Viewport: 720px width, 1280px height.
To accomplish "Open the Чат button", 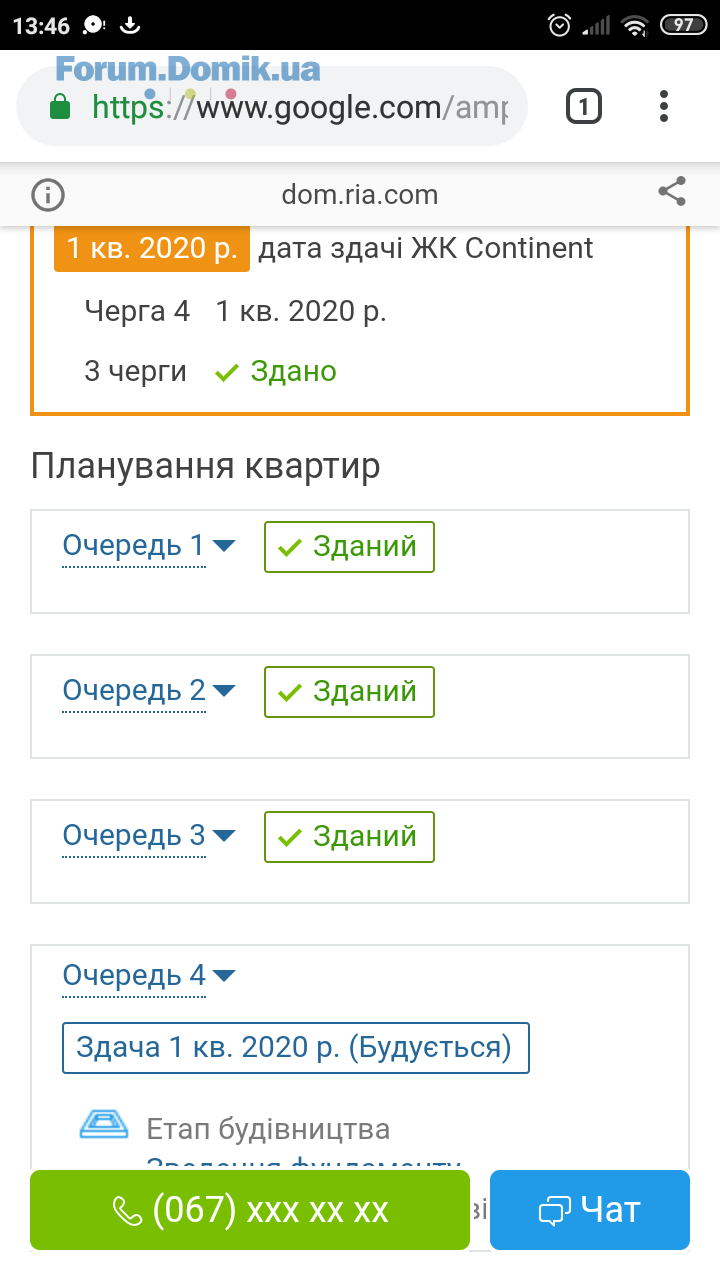I will pyautogui.click(x=590, y=1210).
